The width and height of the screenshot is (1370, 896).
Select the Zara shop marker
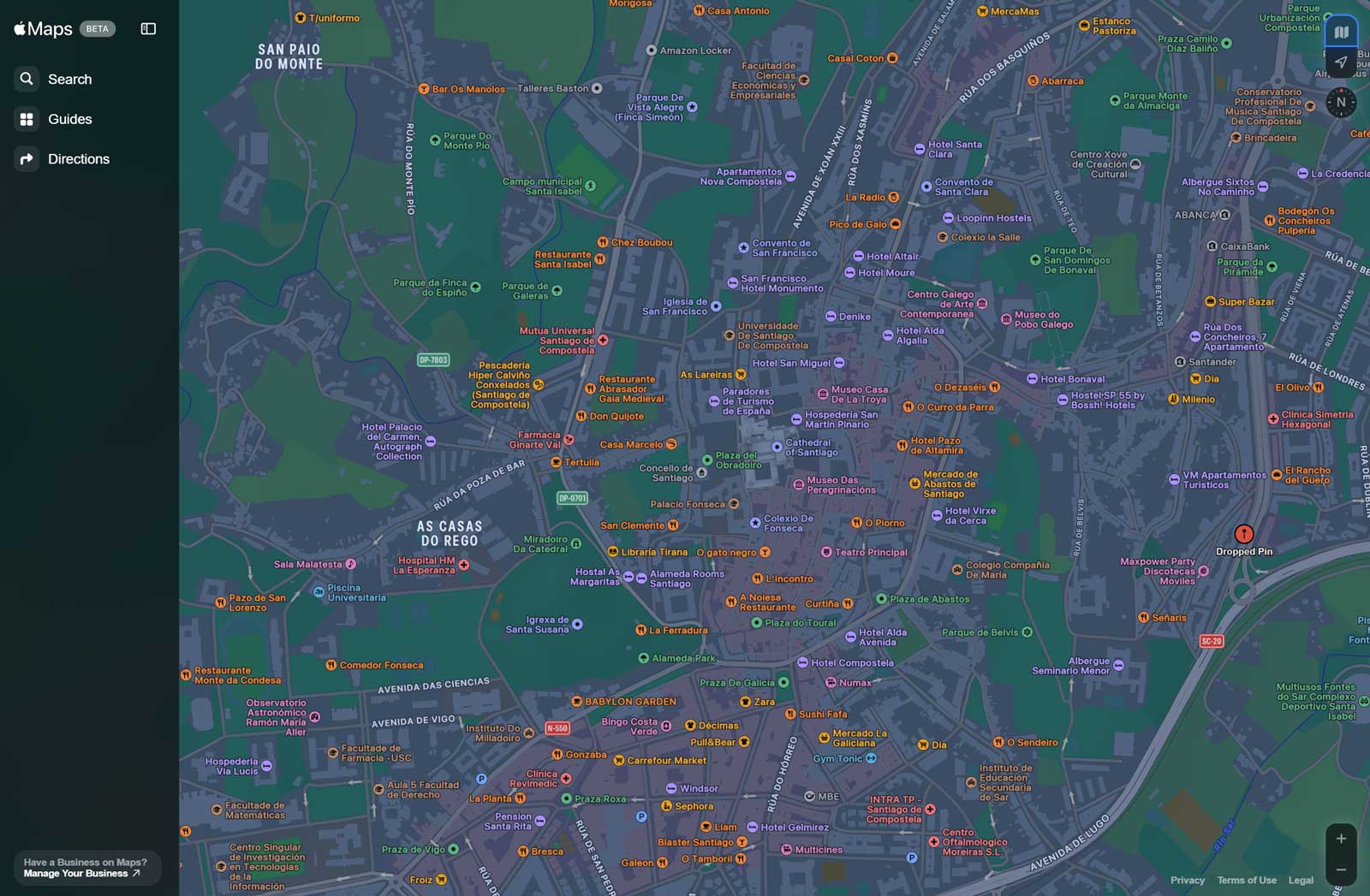click(x=745, y=702)
